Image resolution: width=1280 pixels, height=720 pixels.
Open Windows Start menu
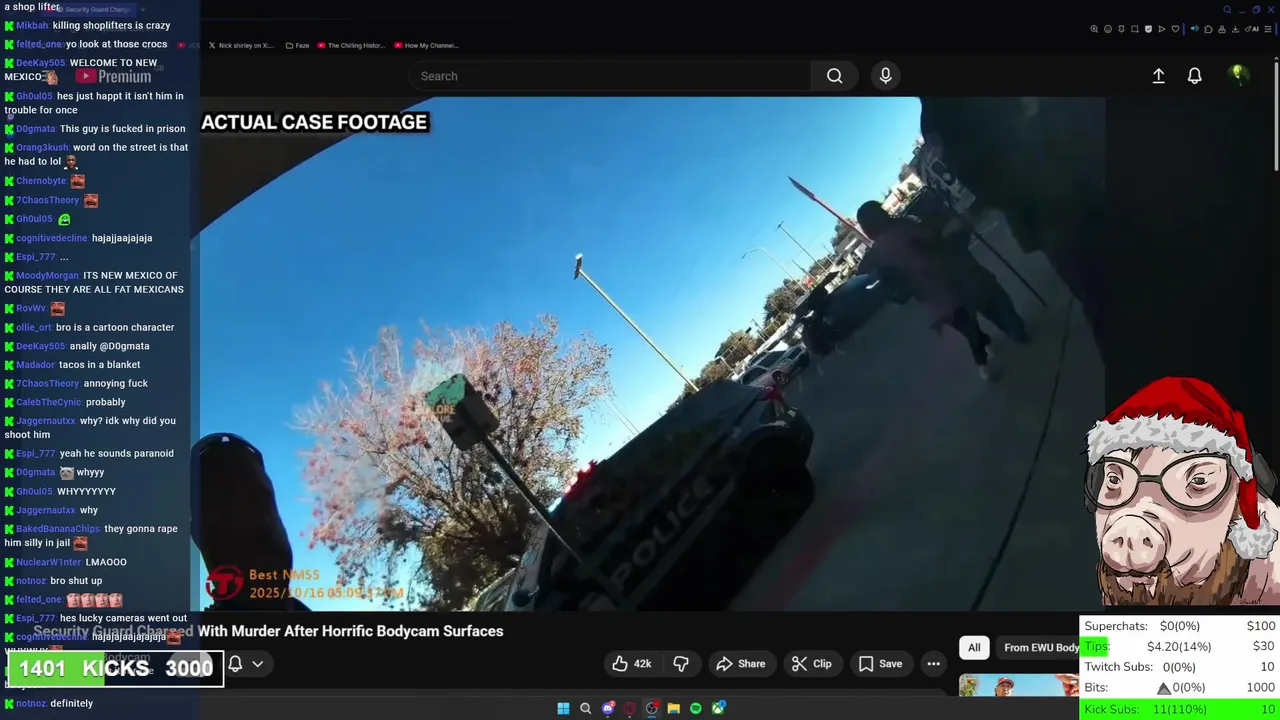[x=563, y=709]
